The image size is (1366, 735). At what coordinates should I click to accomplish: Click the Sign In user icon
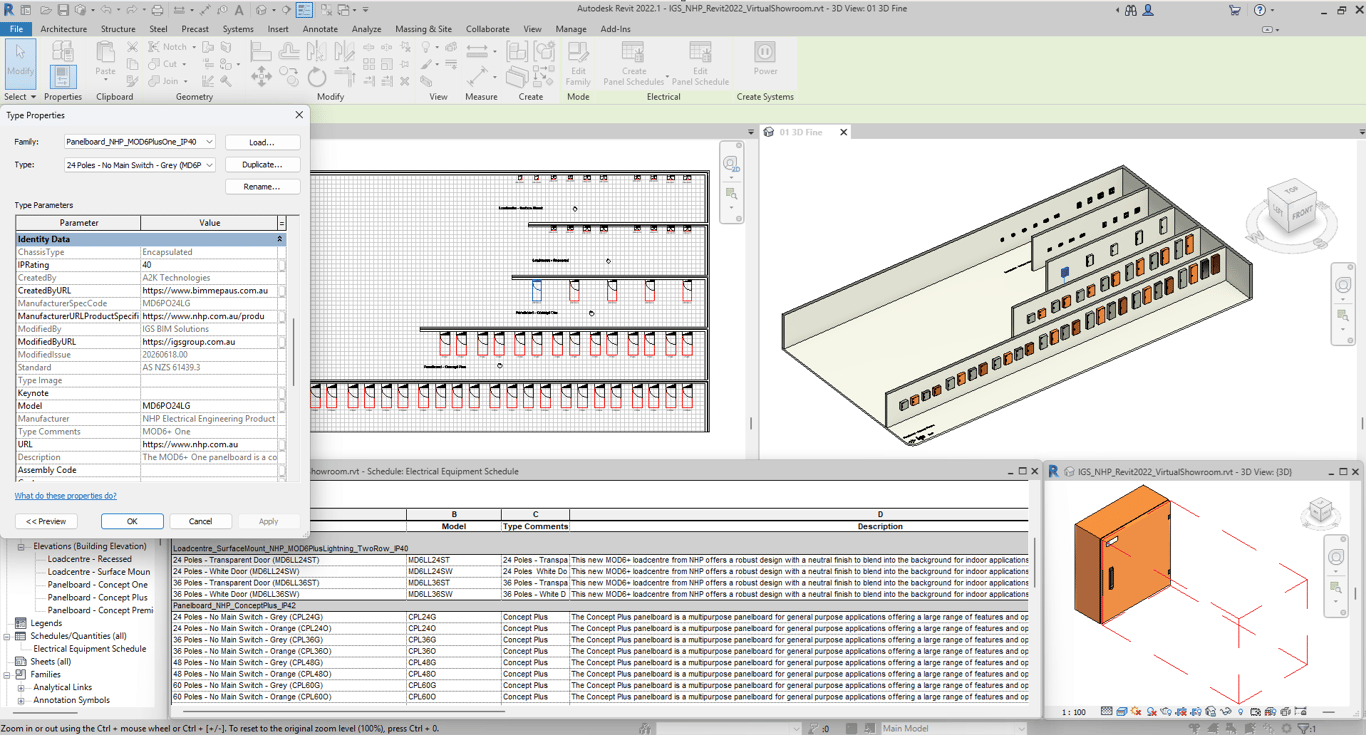[1148, 10]
